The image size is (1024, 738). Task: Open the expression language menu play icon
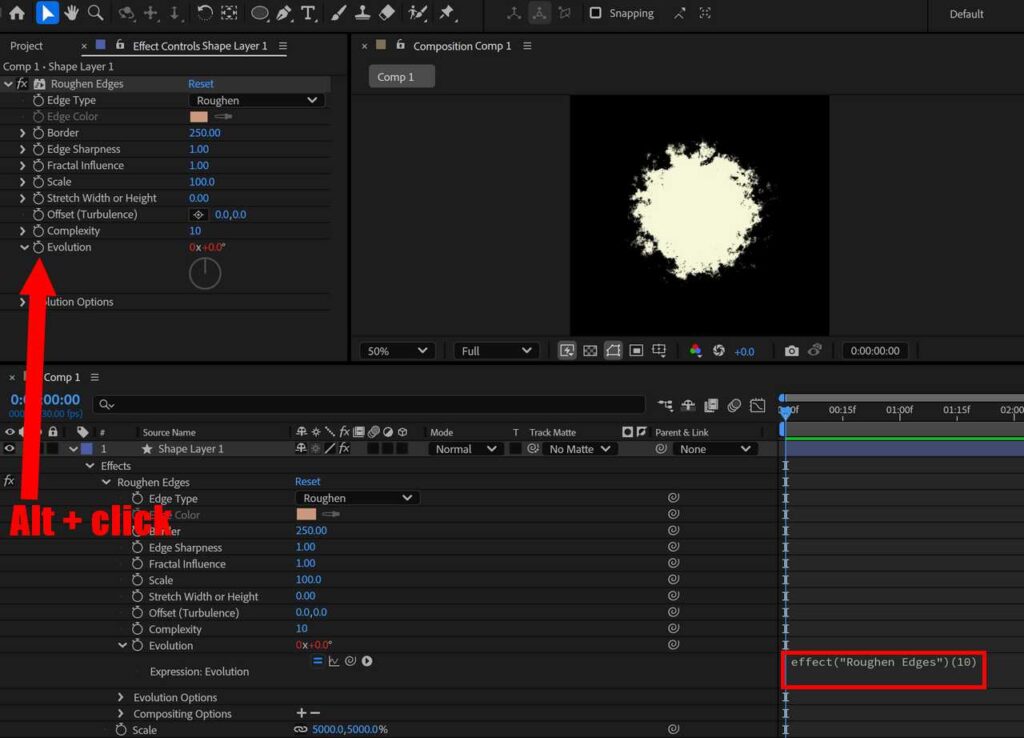click(x=367, y=661)
